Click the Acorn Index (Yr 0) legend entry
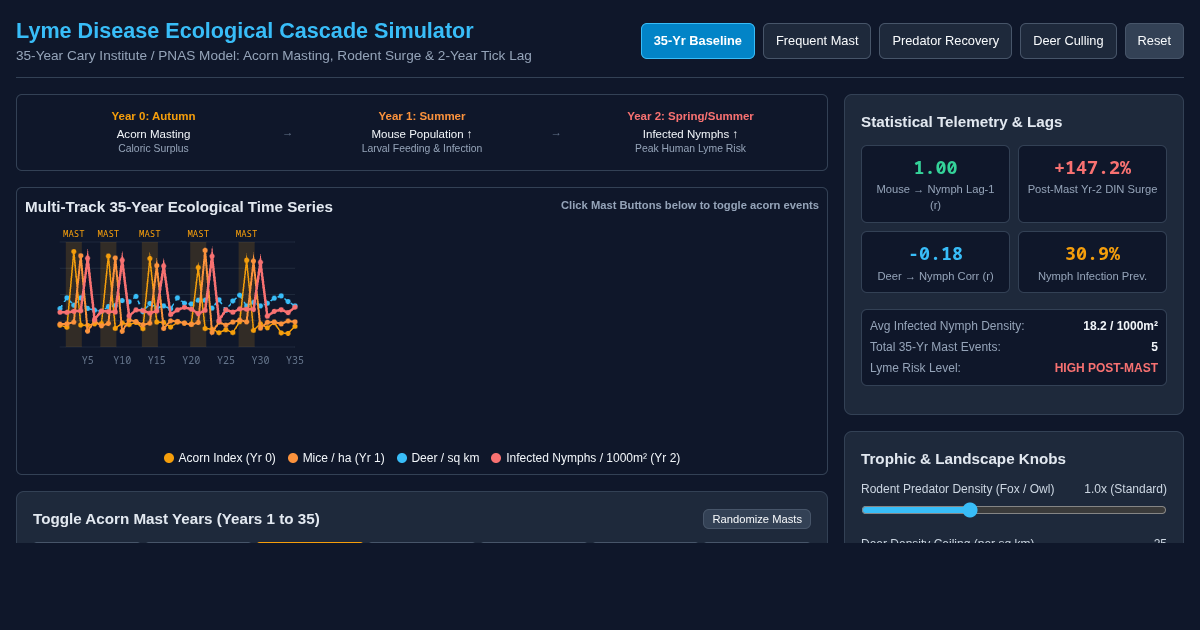 220,458
